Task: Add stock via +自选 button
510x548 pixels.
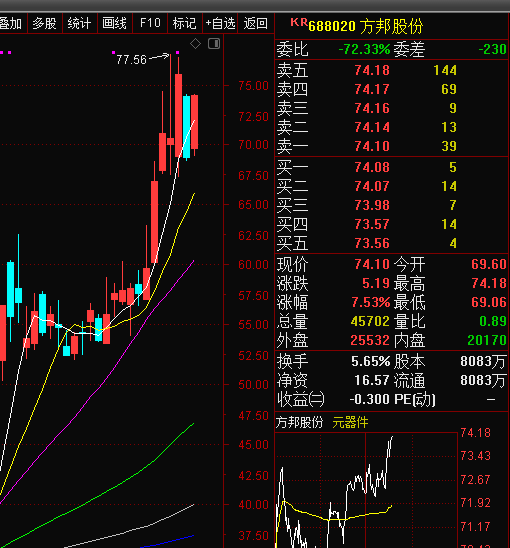Action: tap(220, 23)
